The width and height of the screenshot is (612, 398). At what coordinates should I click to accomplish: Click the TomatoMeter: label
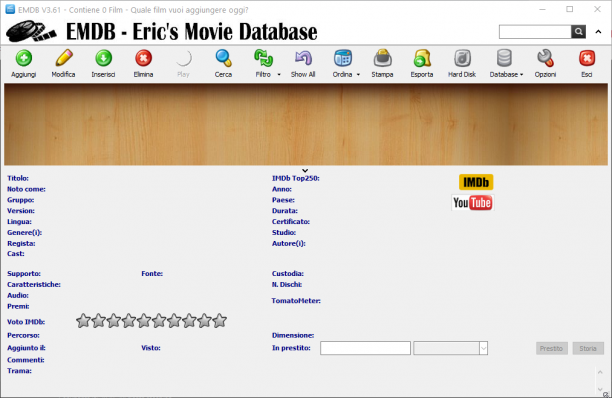pos(296,301)
